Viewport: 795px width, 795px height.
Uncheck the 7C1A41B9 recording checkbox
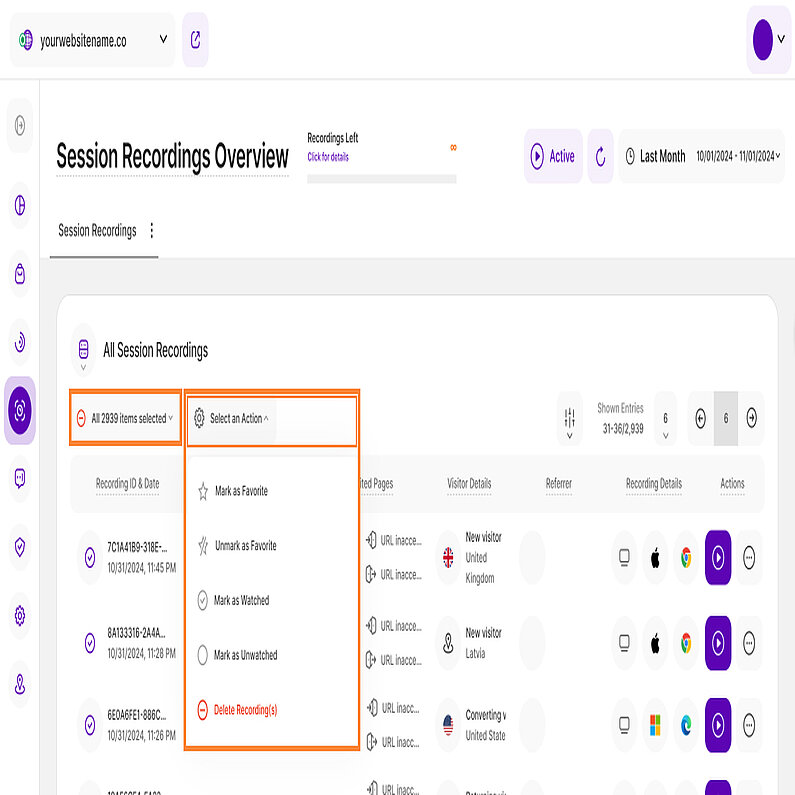click(90, 558)
